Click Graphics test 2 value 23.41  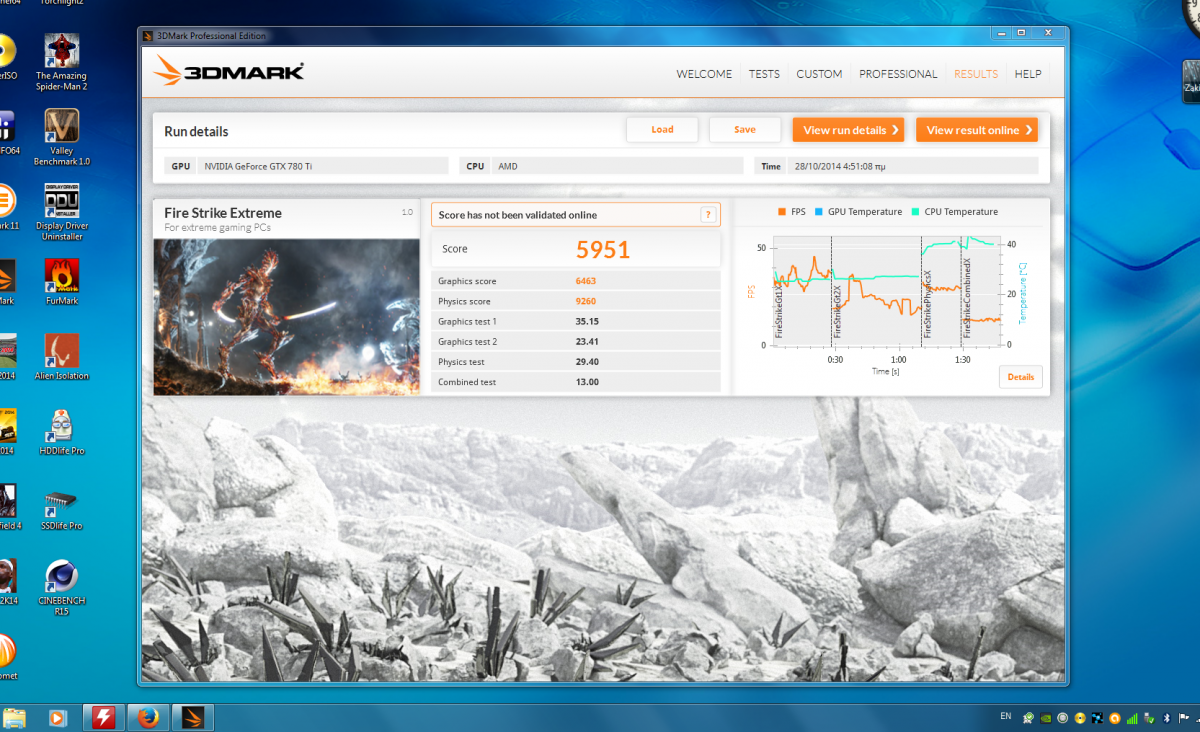[x=587, y=341]
